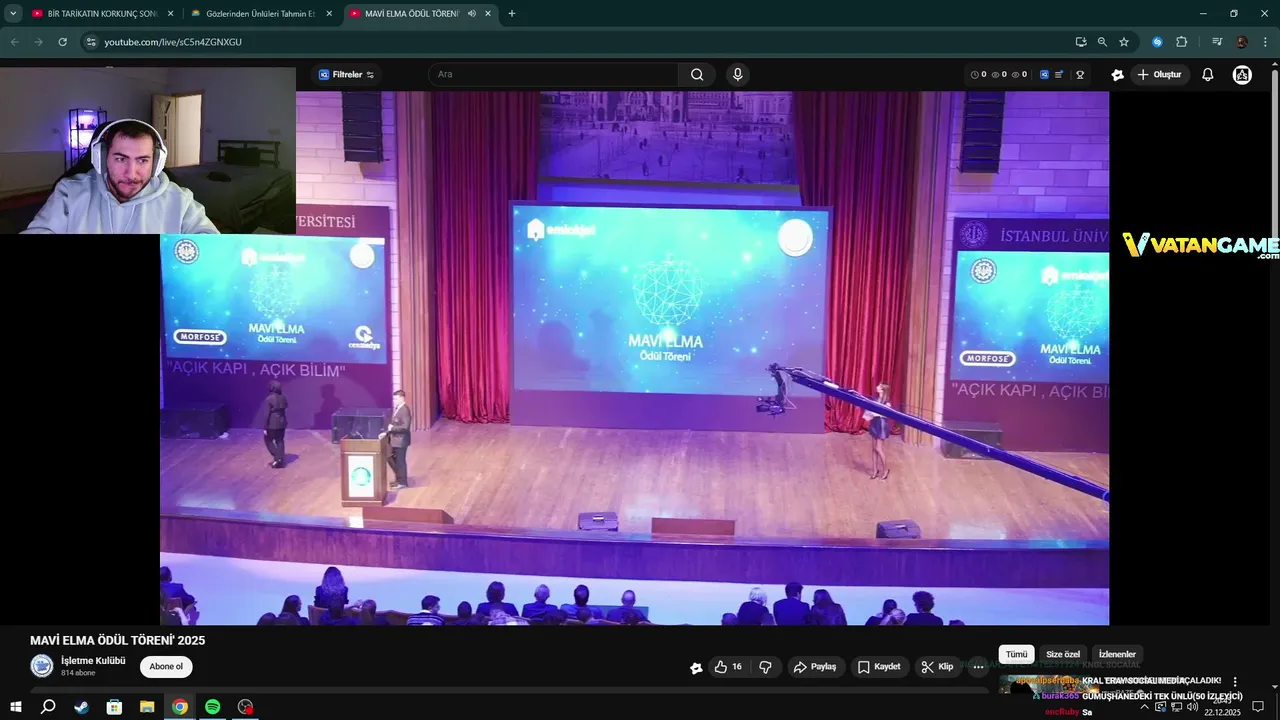
Task: Click the list icon beside IQ icon
Action: [x=1059, y=75]
